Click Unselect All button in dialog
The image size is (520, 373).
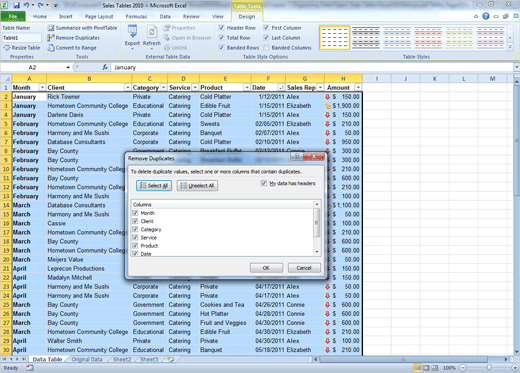[197, 186]
